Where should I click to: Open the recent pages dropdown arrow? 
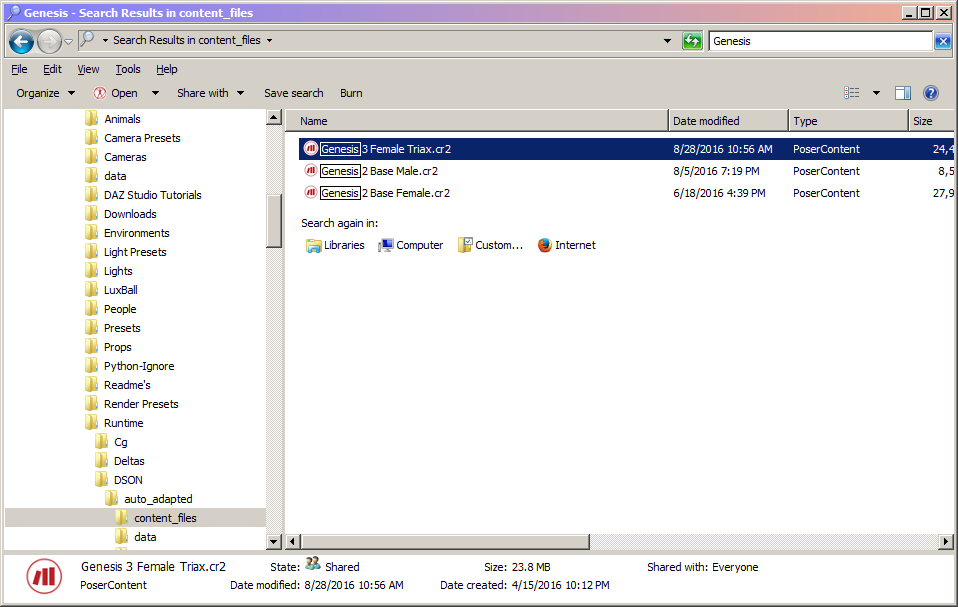pos(68,42)
